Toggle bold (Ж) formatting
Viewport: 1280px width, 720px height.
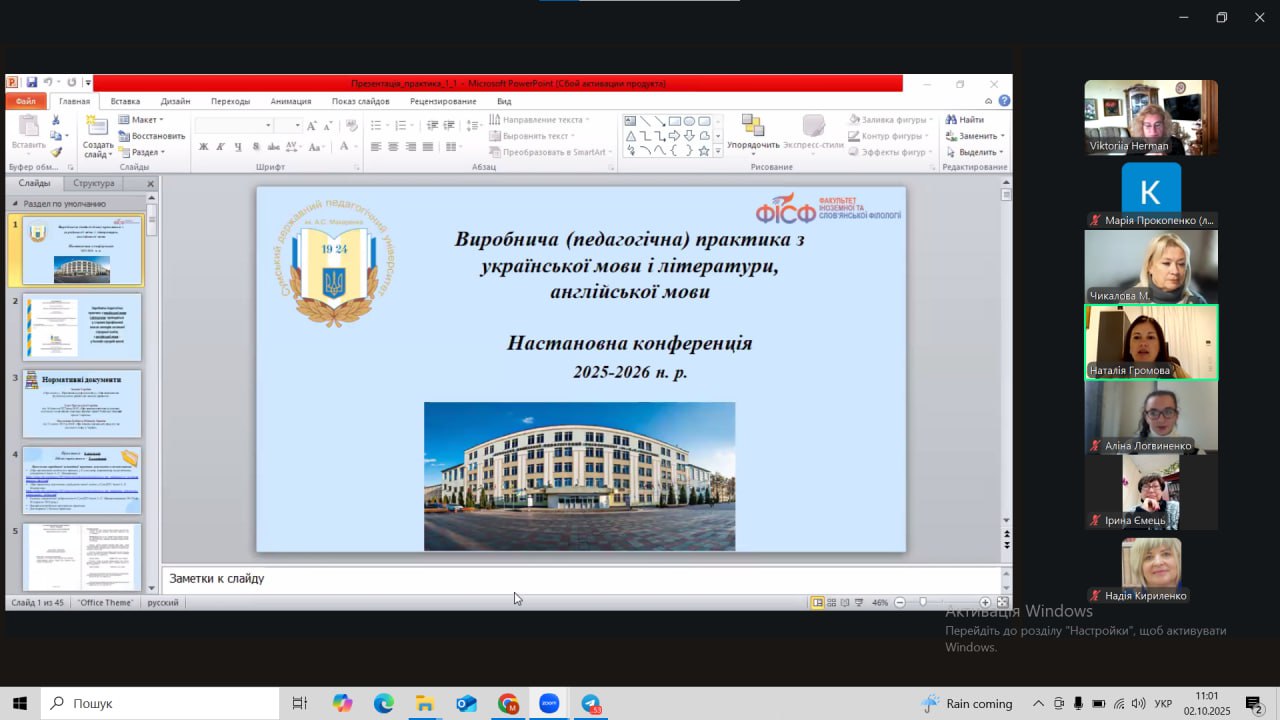tap(204, 147)
